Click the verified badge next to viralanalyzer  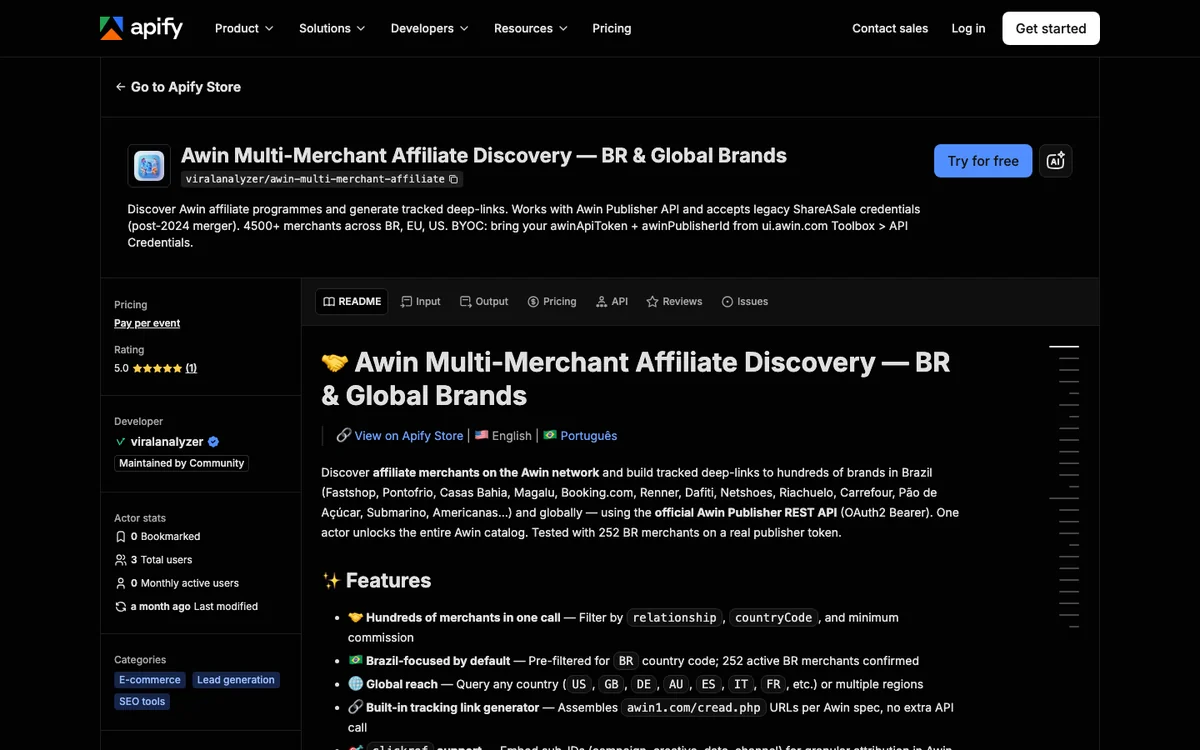pyautogui.click(x=213, y=442)
